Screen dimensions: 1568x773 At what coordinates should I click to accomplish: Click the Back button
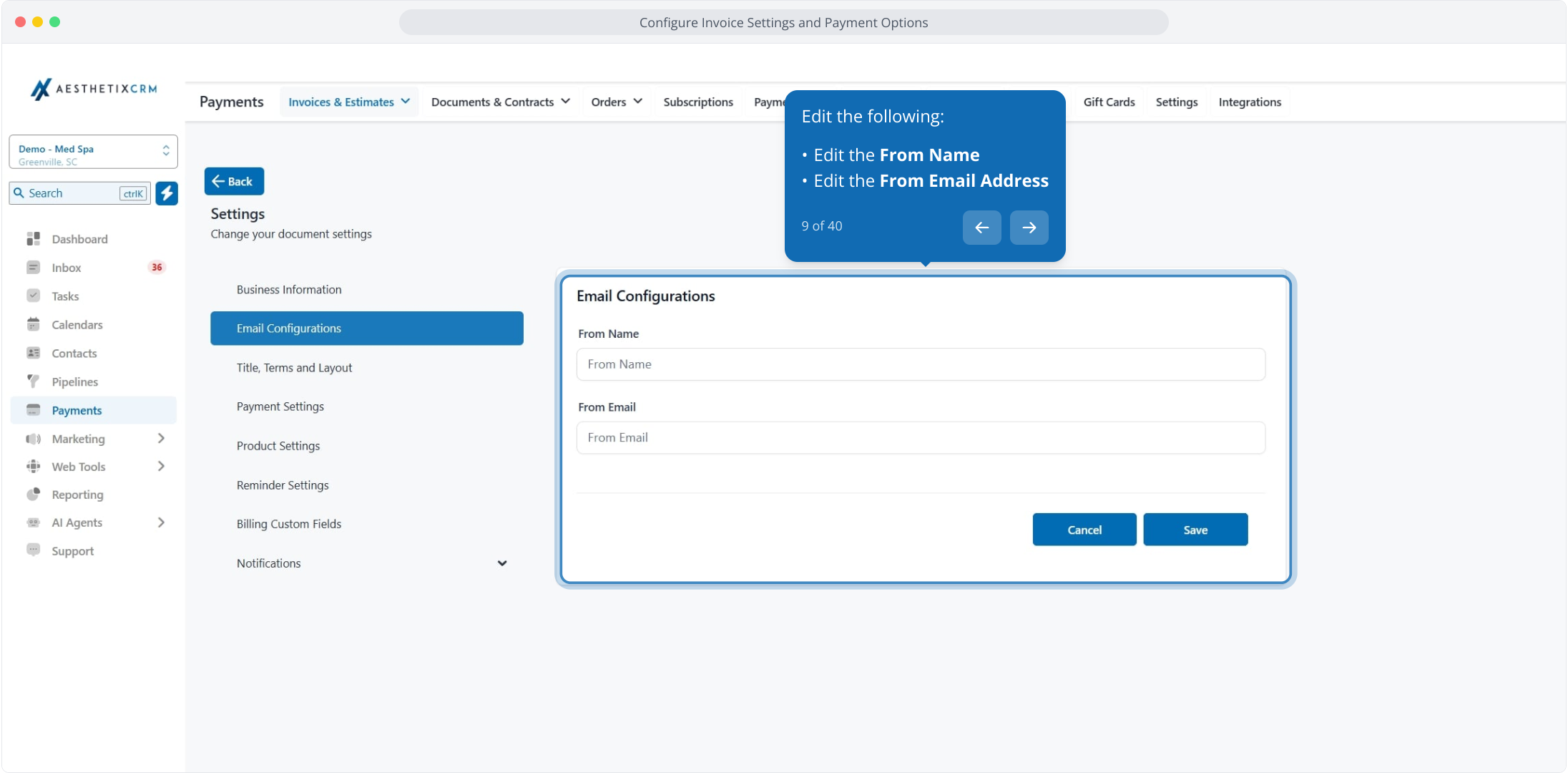click(x=234, y=182)
